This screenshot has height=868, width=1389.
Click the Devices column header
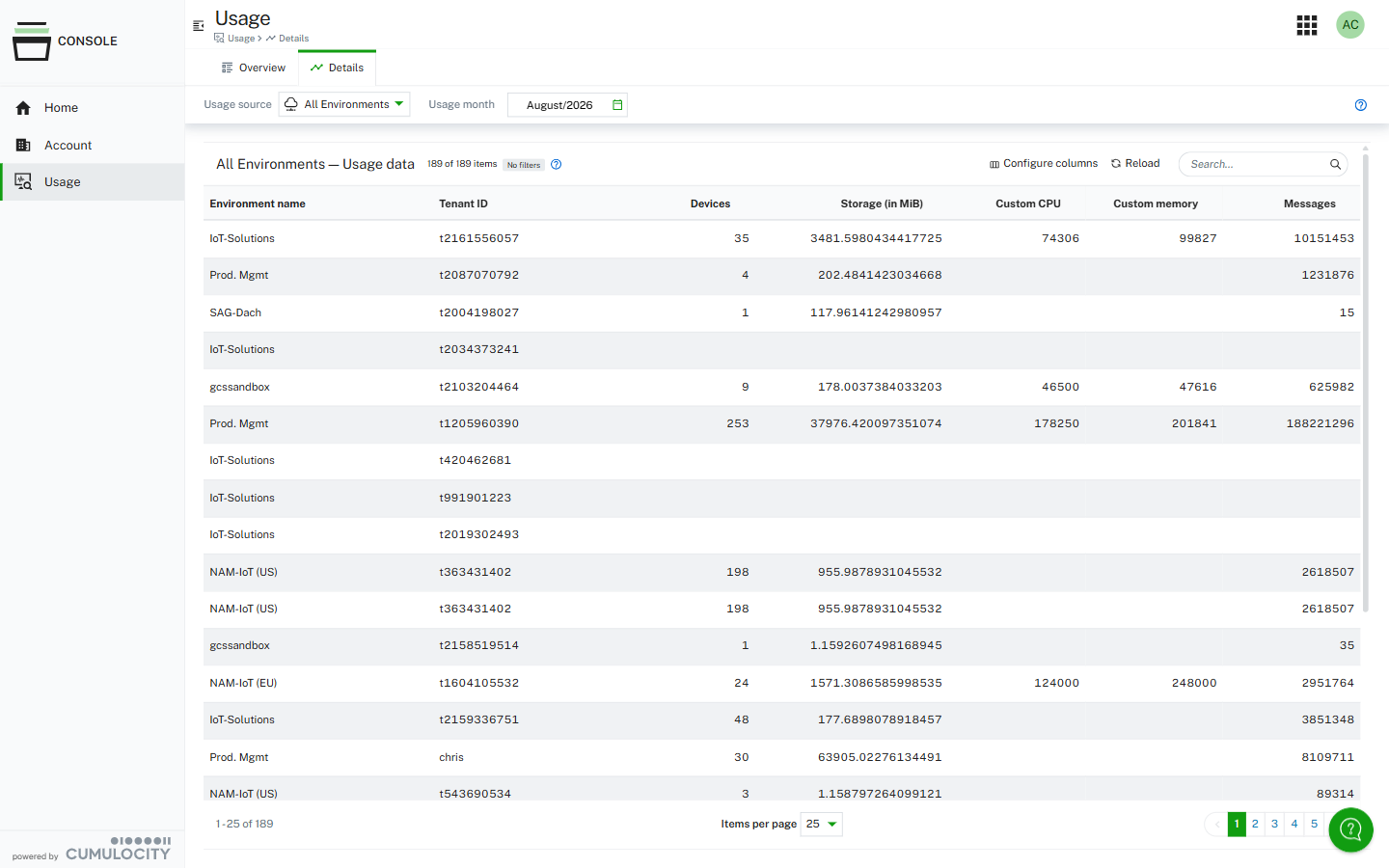[710, 203]
